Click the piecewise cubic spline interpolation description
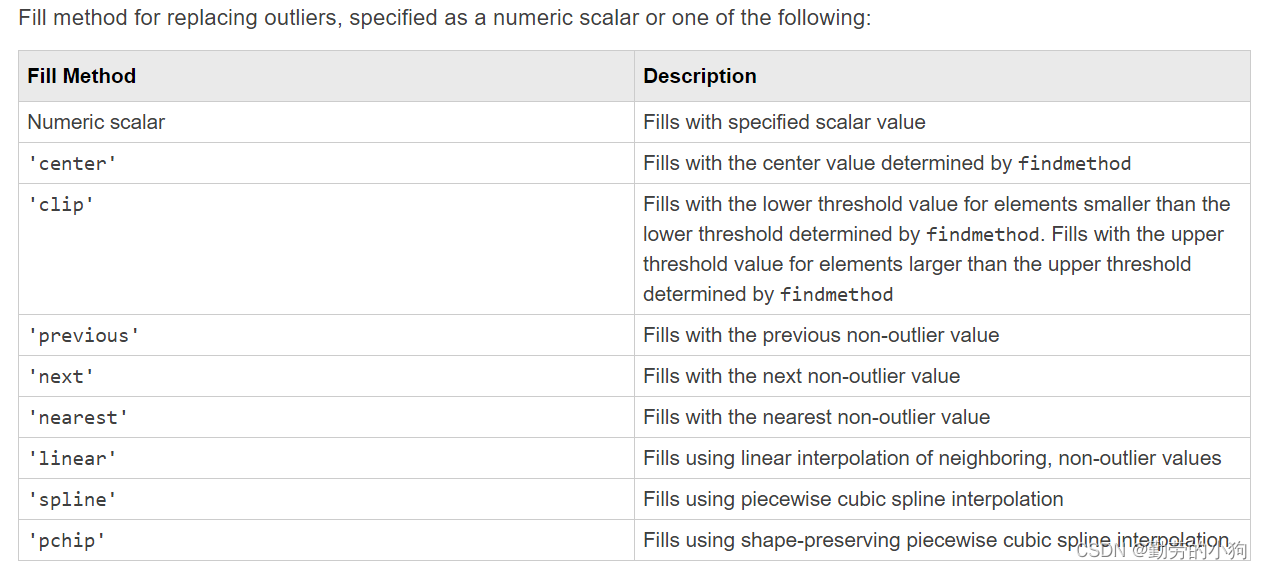Viewport: 1262px width, 569px height. coord(853,499)
